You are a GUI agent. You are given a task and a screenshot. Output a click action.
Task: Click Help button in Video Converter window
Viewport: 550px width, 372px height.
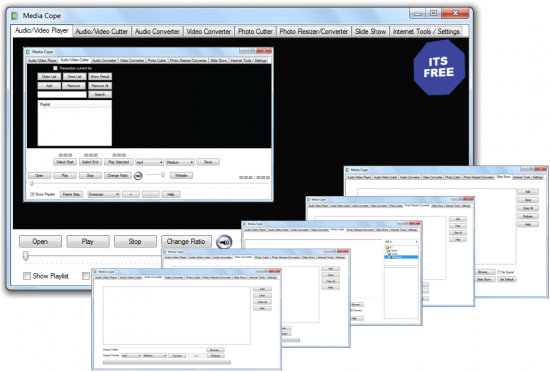(x=330, y=288)
